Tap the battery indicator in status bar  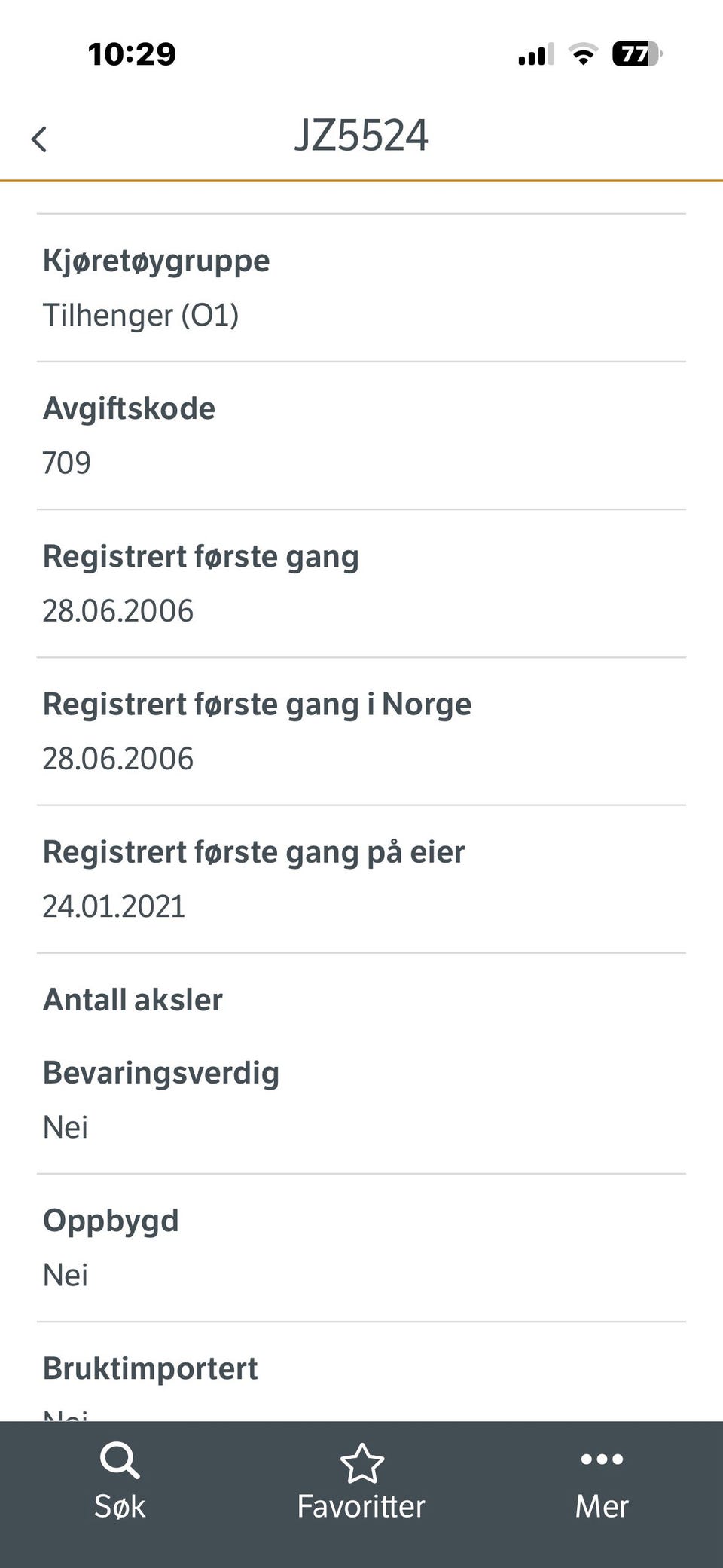tap(636, 54)
